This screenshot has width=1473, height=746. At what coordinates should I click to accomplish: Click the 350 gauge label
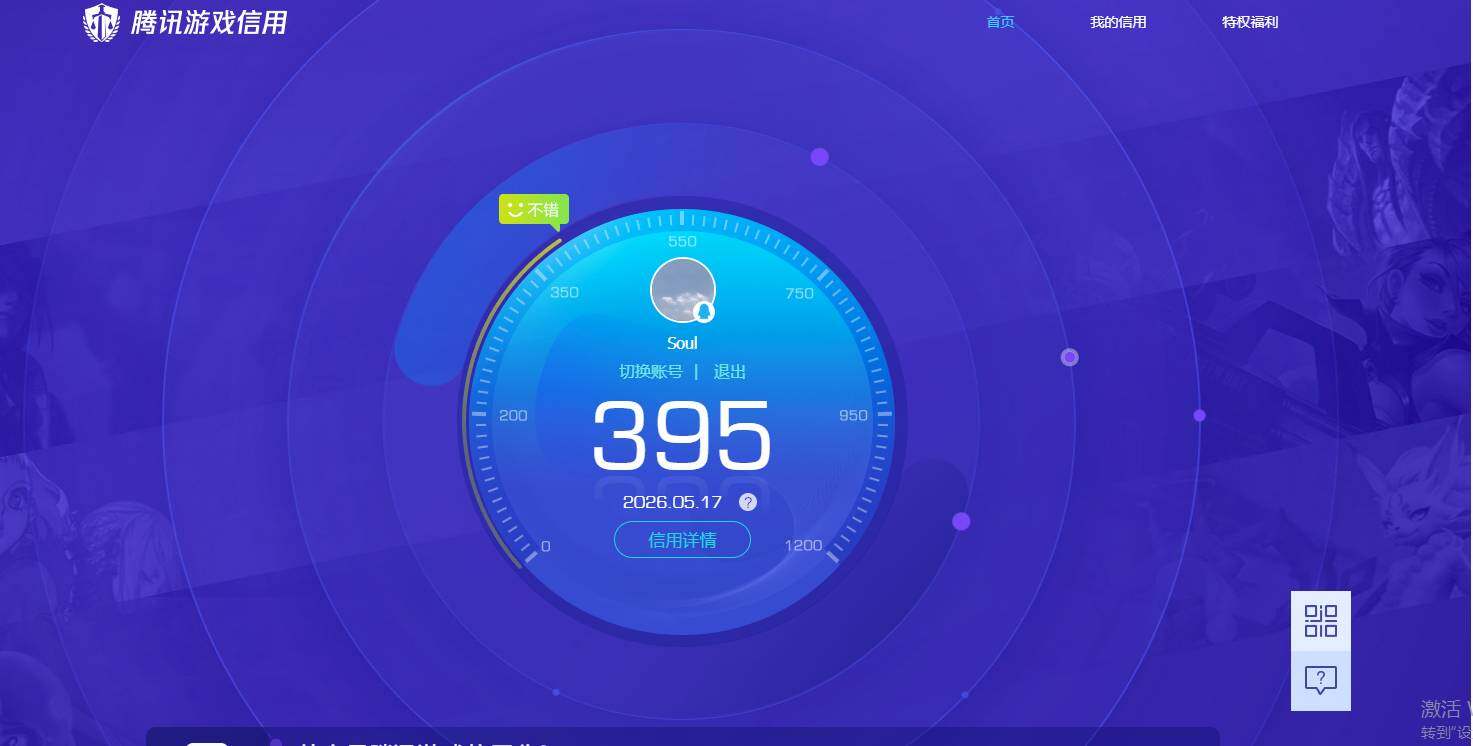coord(564,292)
